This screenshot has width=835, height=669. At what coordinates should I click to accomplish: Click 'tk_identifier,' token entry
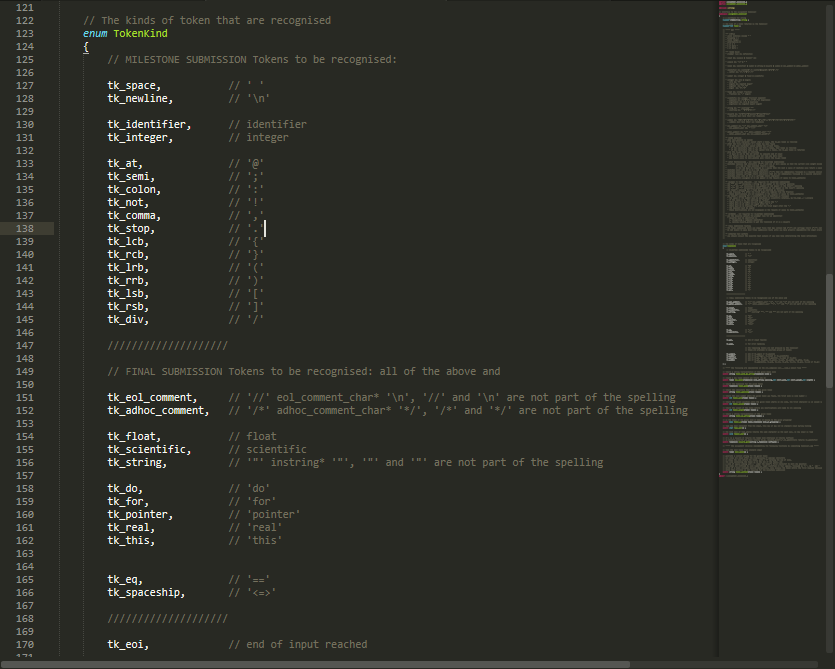click(x=149, y=125)
